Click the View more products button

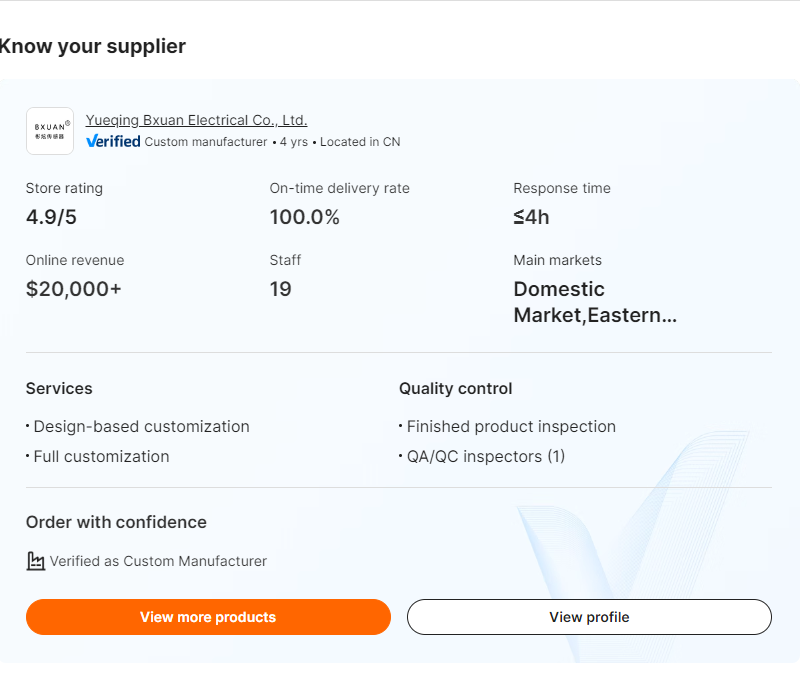[208, 617]
